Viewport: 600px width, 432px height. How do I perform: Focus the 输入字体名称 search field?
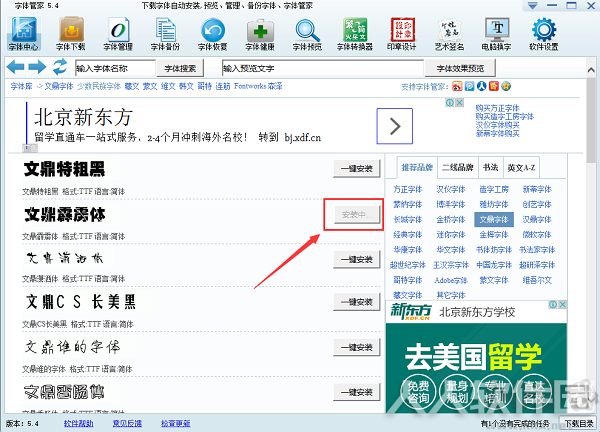115,68
